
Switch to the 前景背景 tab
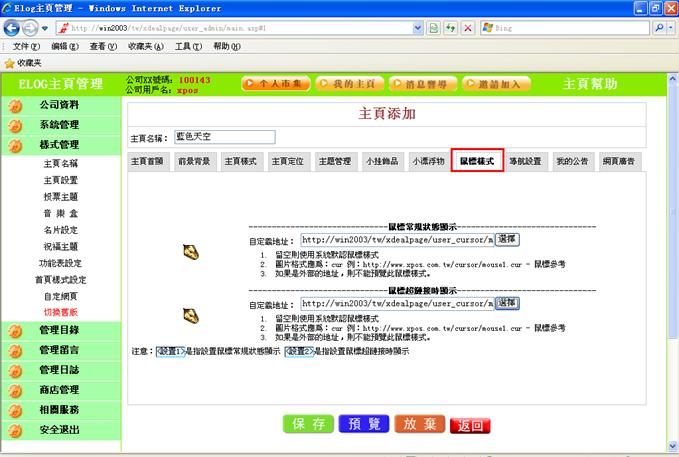tap(194, 161)
